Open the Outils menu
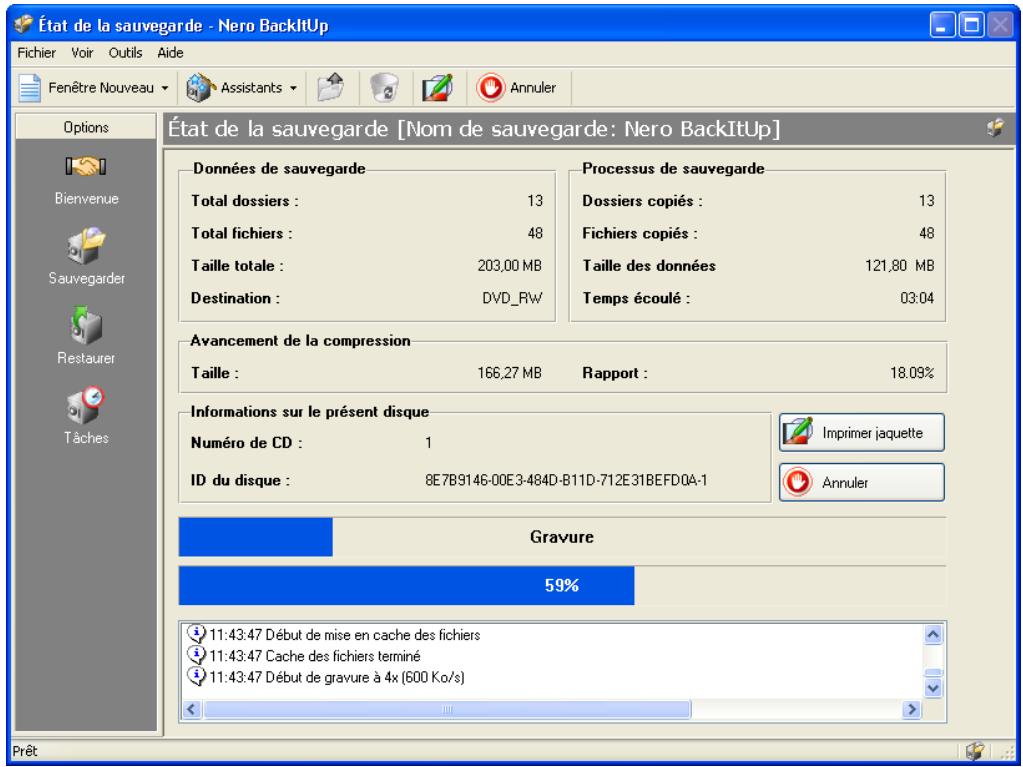1023x767 pixels. tap(125, 53)
